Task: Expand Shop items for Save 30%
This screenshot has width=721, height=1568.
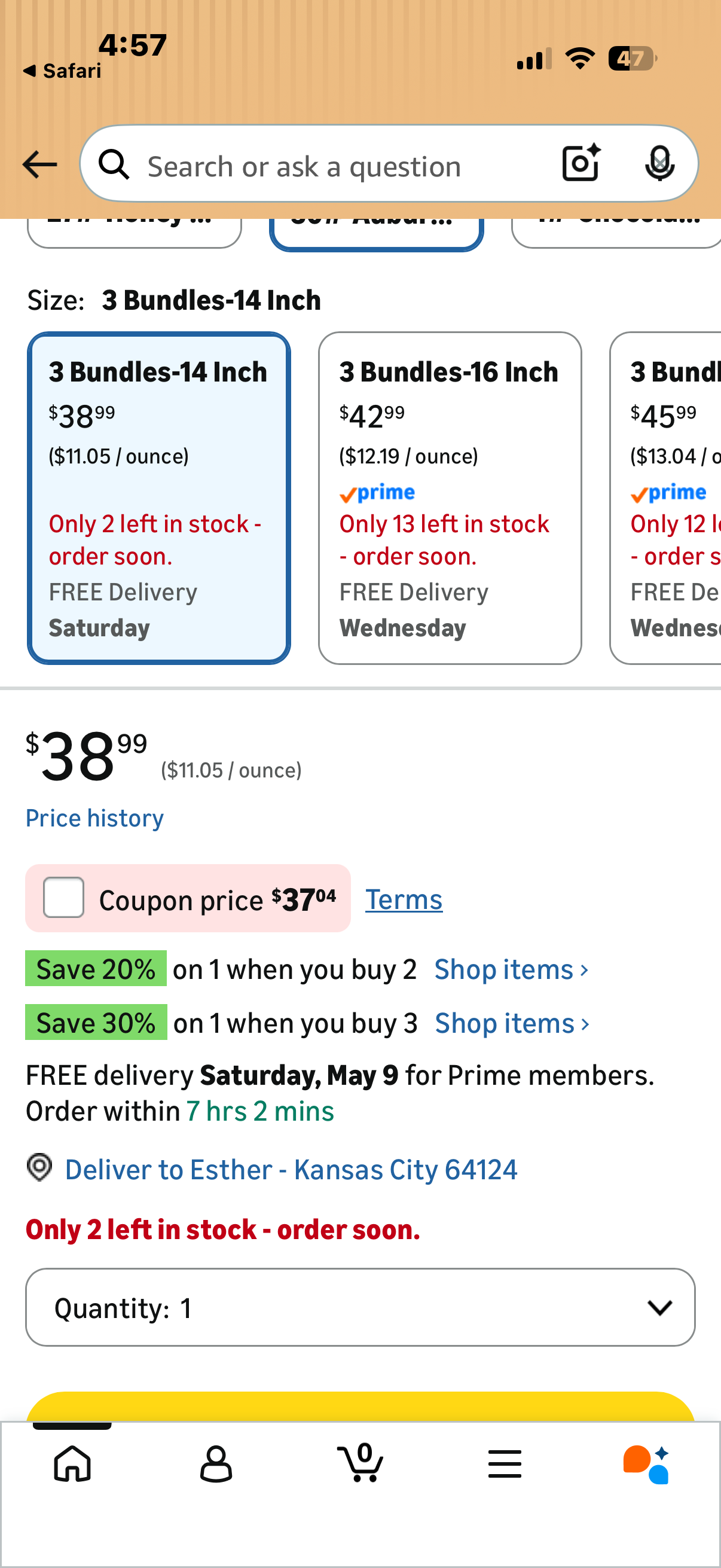Action: 512,1023
